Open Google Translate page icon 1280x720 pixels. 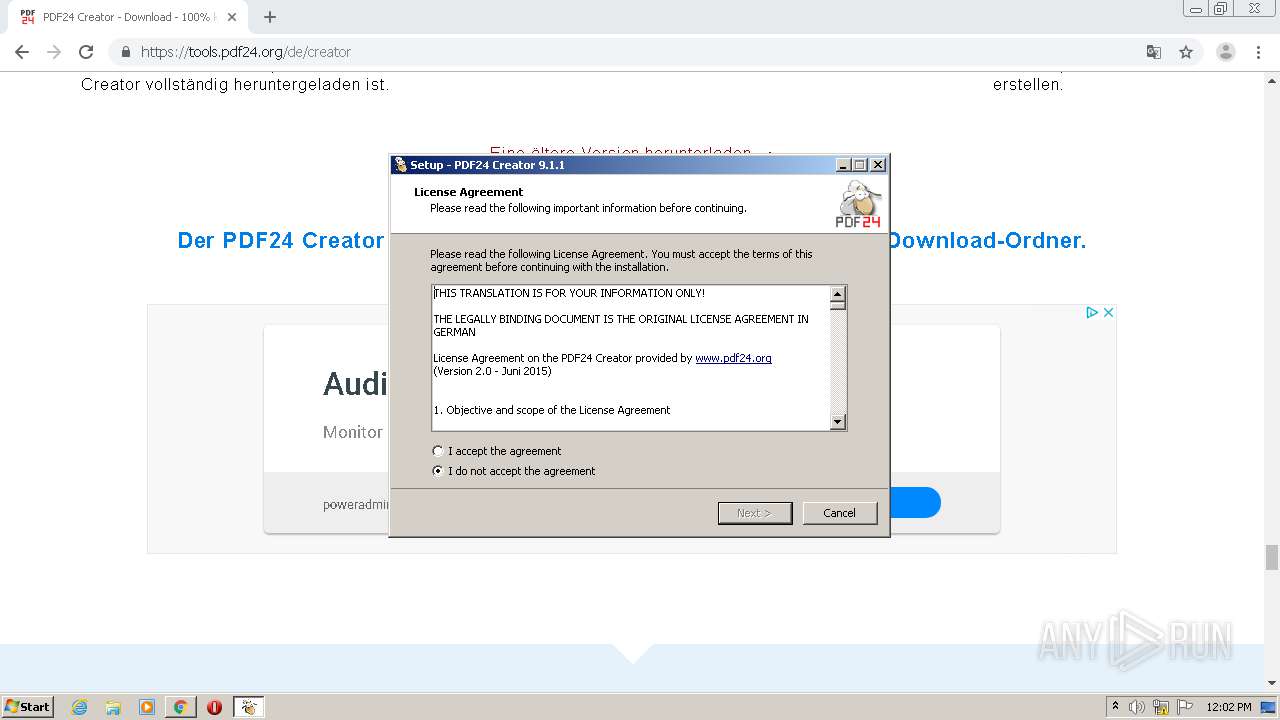tap(1153, 52)
